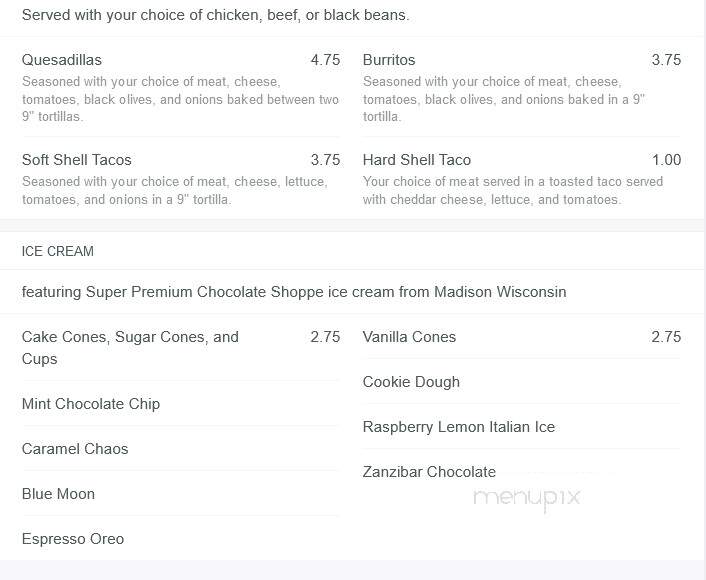
Task: Click the menupix watermark logo
Action: tap(527, 498)
